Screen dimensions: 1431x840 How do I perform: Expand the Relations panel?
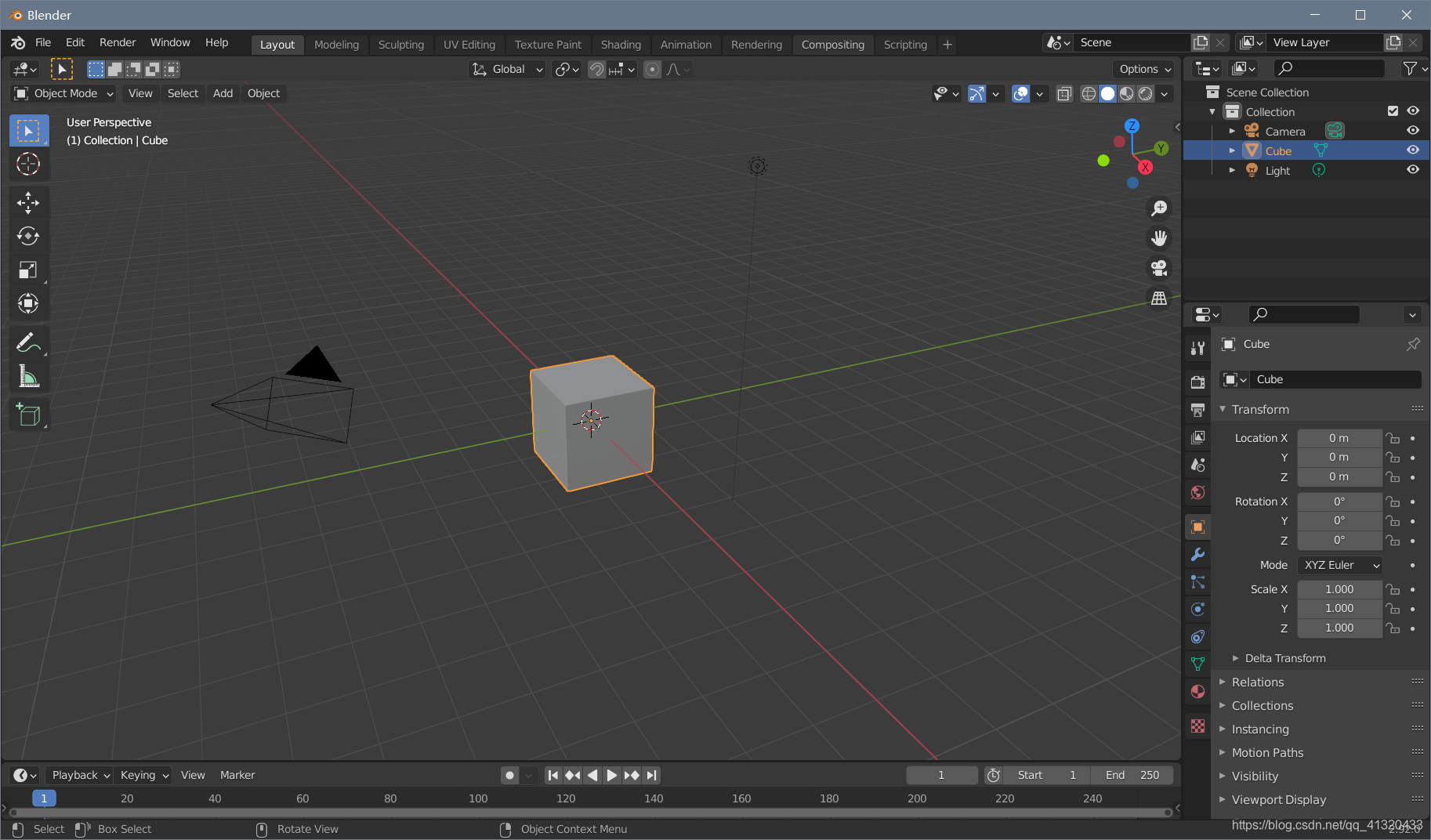[x=1257, y=682]
